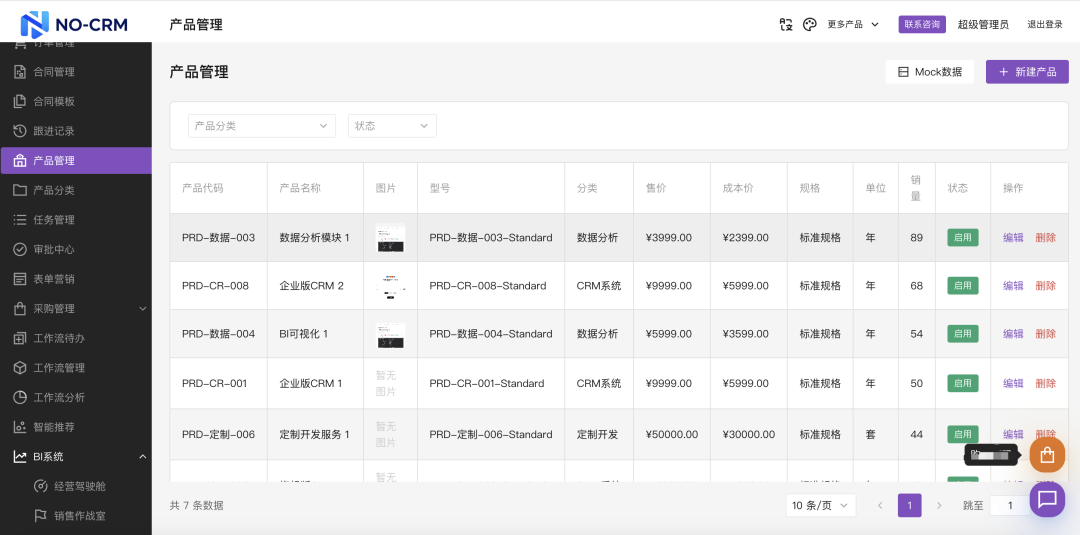Click the 经营驾驶舱 gauge icon

tap(41, 486)
